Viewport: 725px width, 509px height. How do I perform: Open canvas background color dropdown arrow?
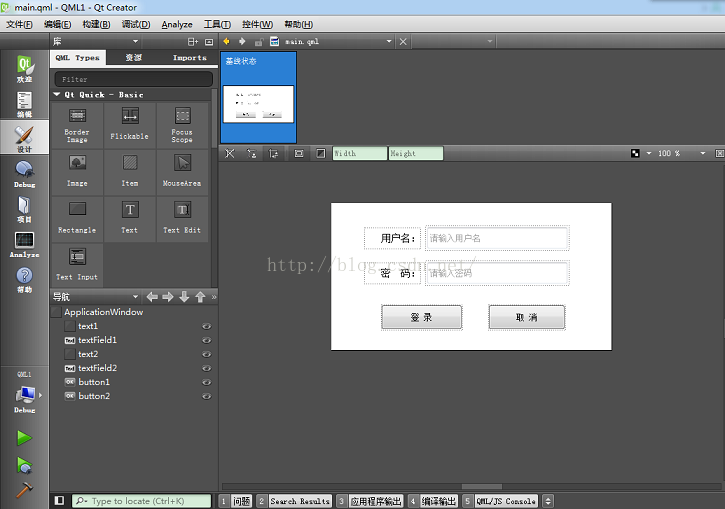[649, 153]
